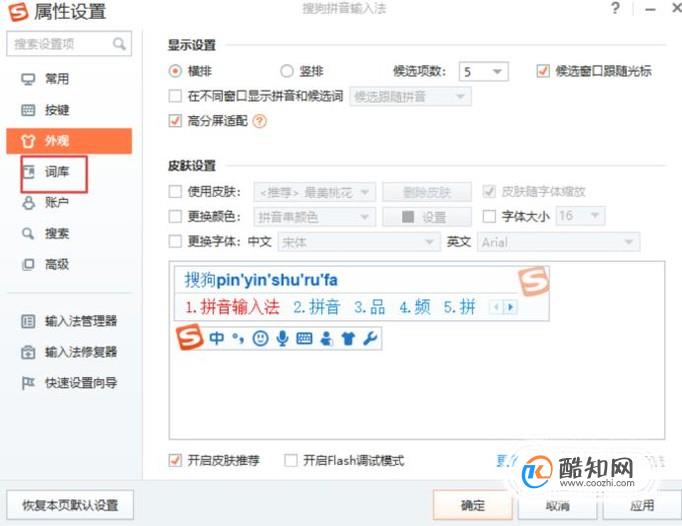Viewport: 682px width, 526px height.
Task: Select the 外观 settings section
Action: (x=69, y=141)
